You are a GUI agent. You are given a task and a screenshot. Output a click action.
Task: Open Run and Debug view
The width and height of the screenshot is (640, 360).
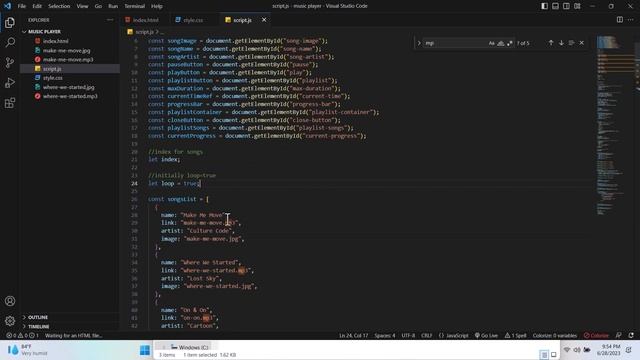click(10, 83)
